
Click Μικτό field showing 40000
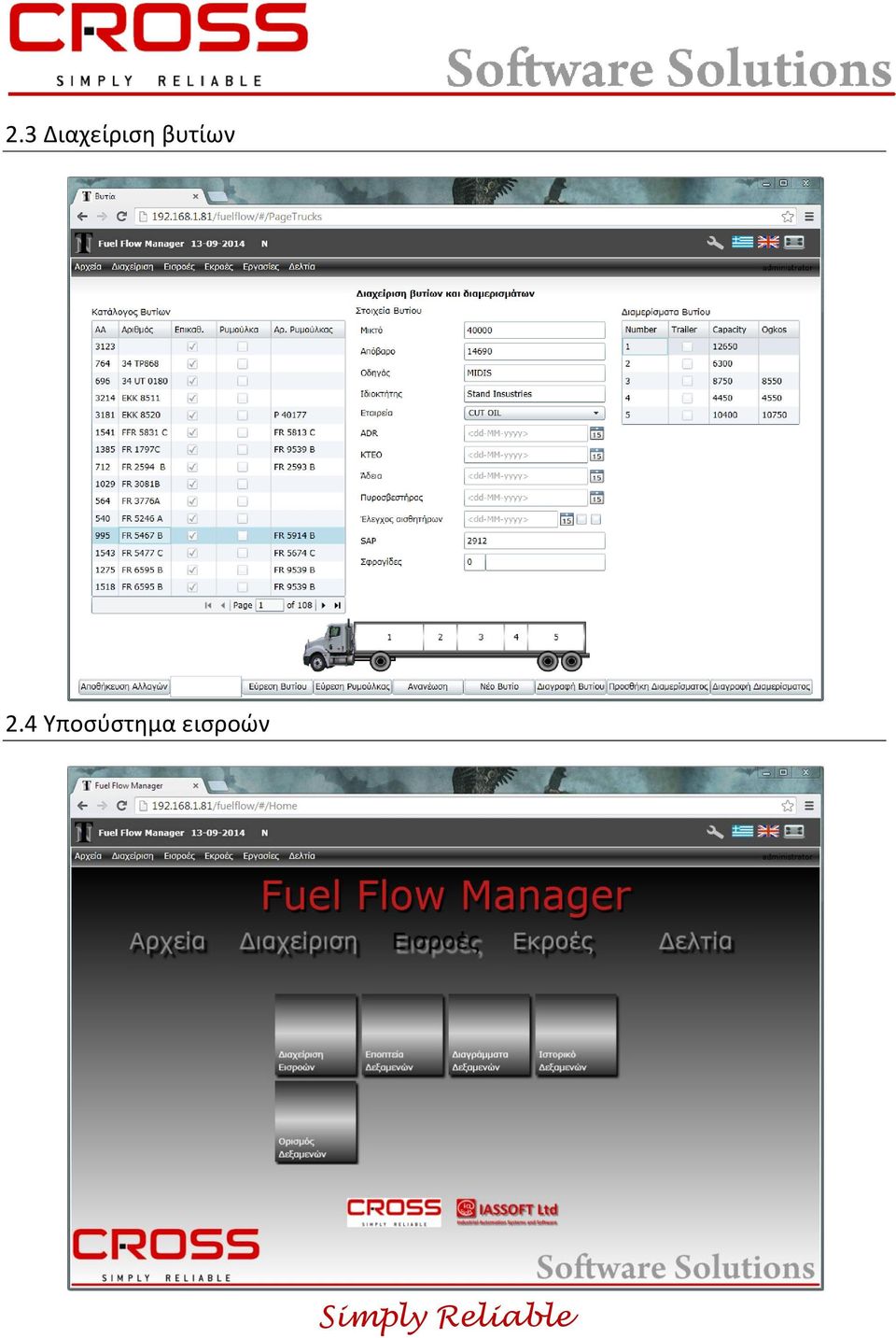[535, 331]
